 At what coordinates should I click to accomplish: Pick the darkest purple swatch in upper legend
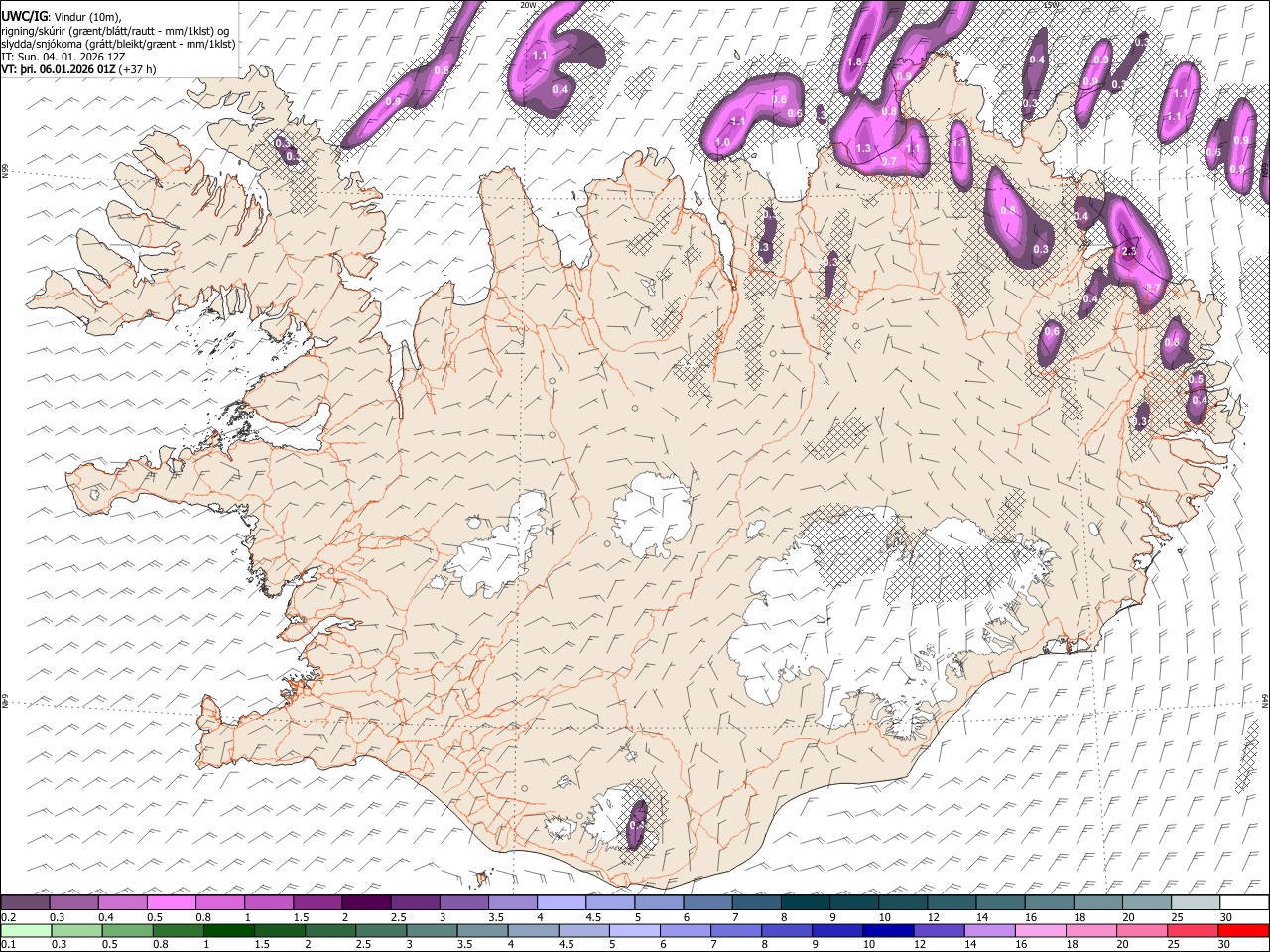[366, 902]
